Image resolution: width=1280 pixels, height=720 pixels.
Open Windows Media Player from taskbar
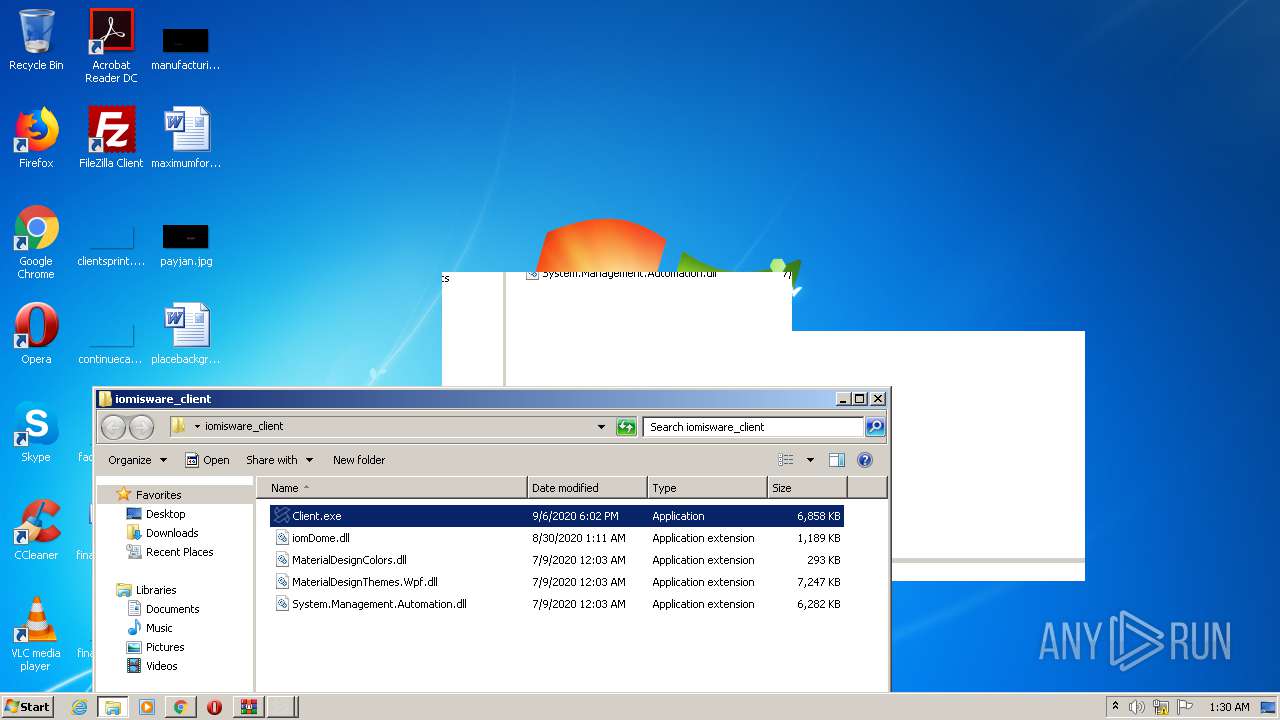point(147,707)
